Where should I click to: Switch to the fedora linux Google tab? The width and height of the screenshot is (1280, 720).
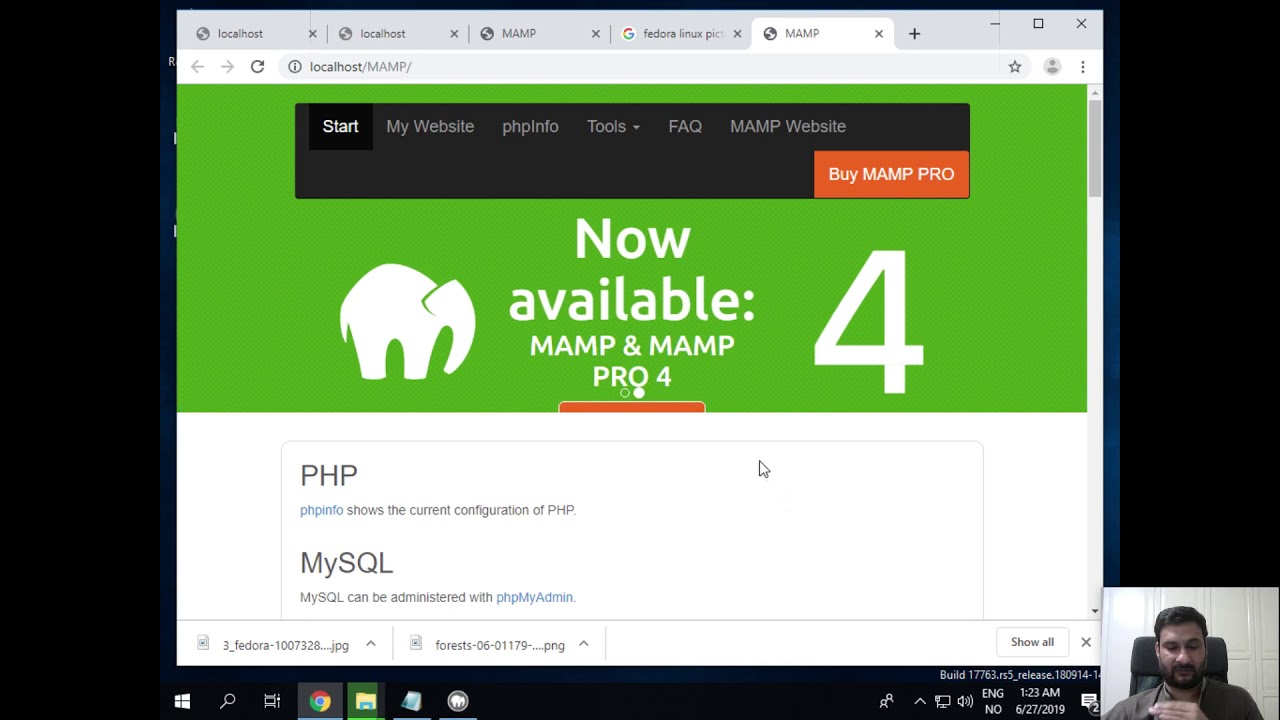tap(675, 33)
